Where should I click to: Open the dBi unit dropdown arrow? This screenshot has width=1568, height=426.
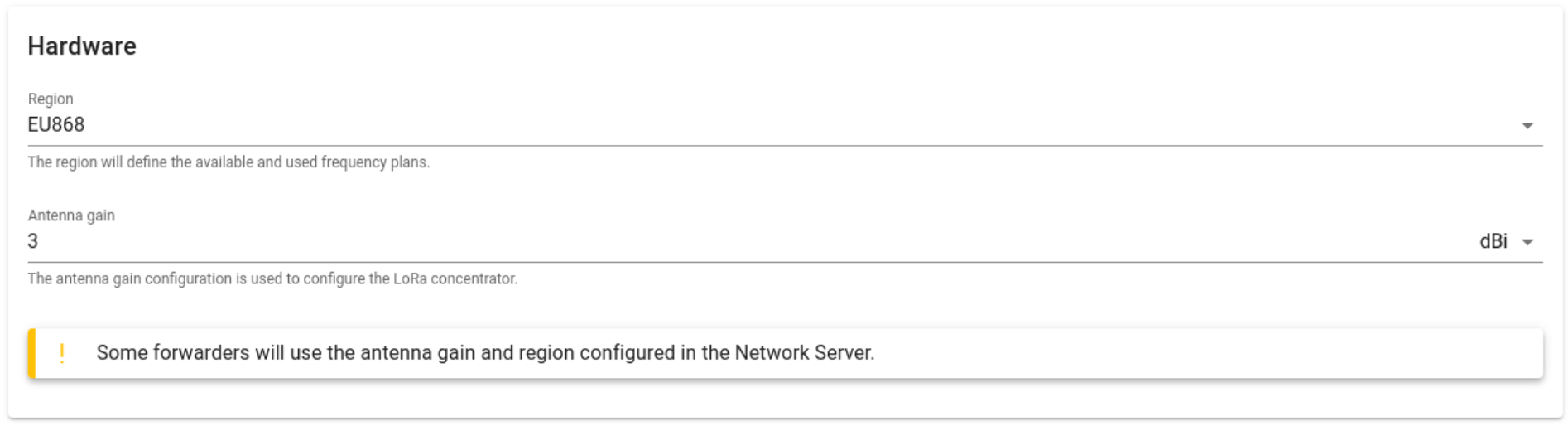click(1528, 242)
